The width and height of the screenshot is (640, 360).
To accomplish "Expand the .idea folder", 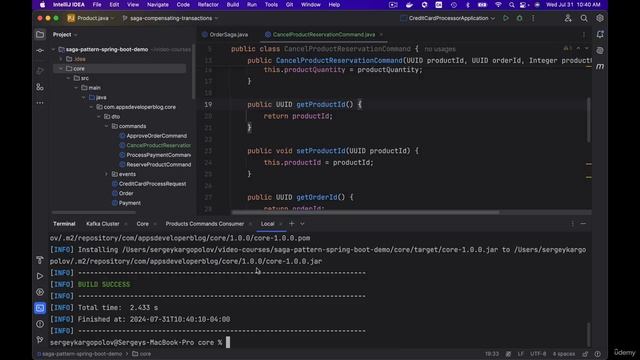I will 61,59.
